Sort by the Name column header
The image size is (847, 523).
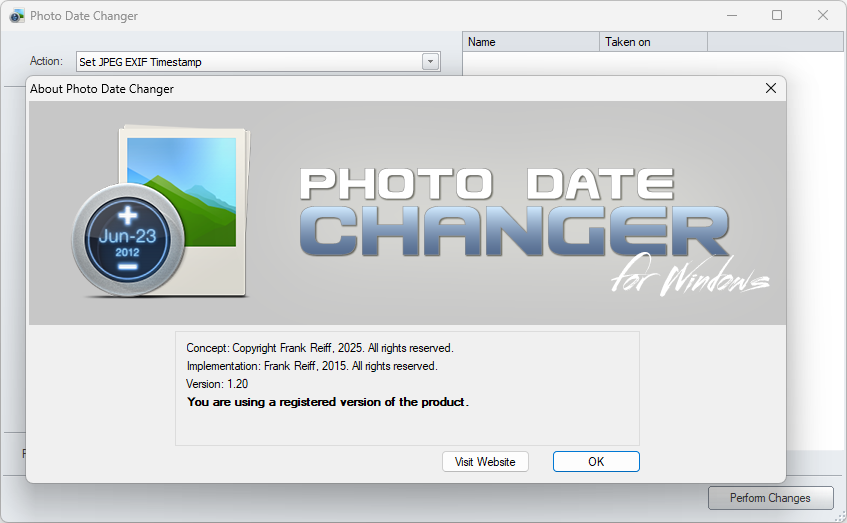(530, 42)
